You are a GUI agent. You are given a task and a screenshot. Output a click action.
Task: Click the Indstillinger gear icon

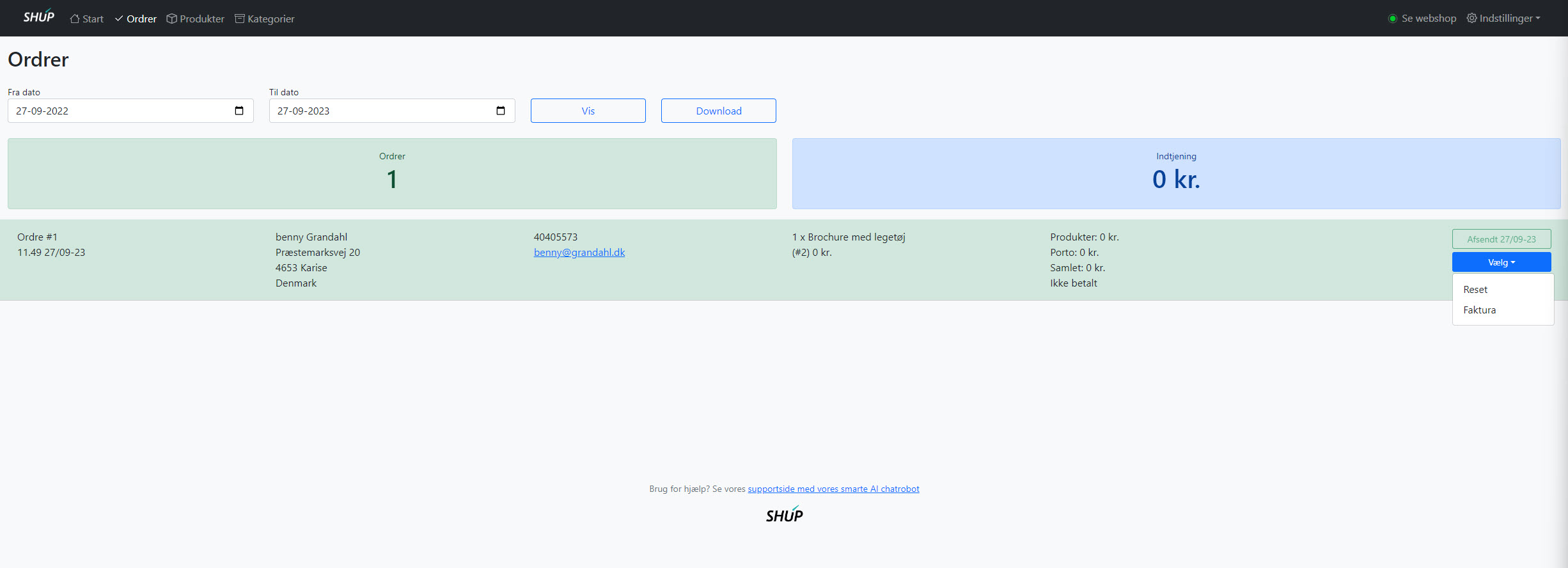[x=1471, y=18]
